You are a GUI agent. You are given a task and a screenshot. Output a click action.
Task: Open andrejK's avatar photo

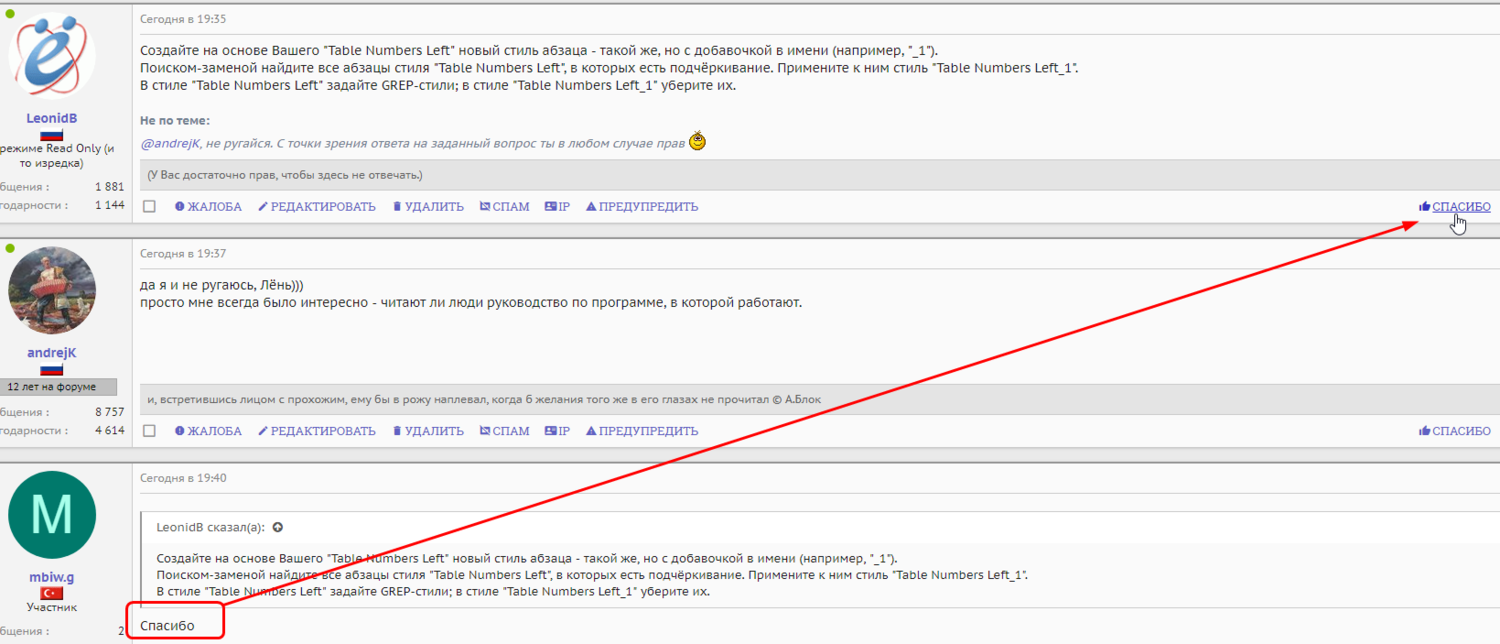(52, 290)
